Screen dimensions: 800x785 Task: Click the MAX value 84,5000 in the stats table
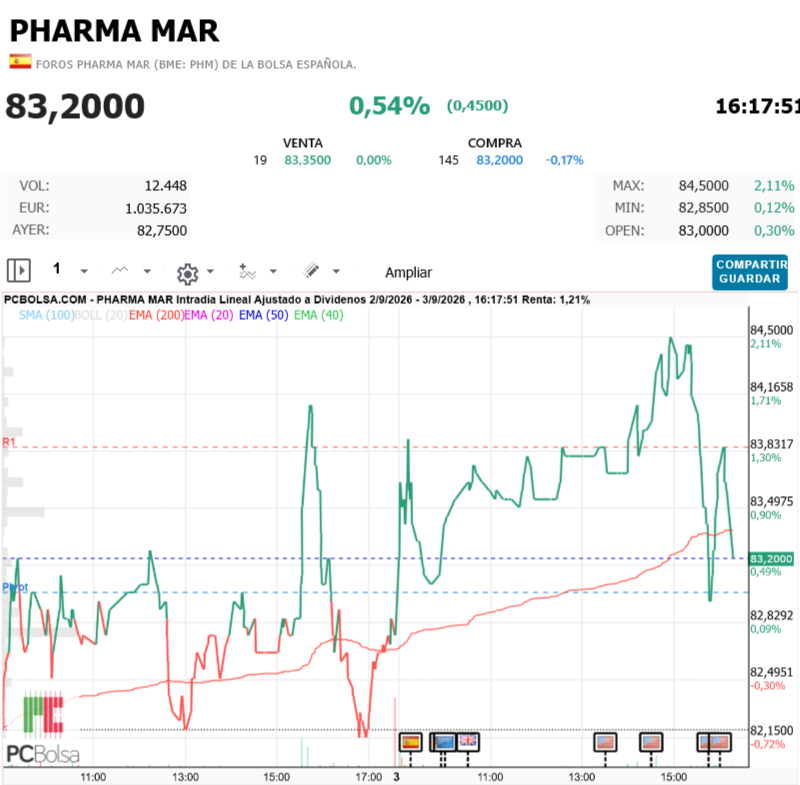pyautogui.click(x=704, y=186)
